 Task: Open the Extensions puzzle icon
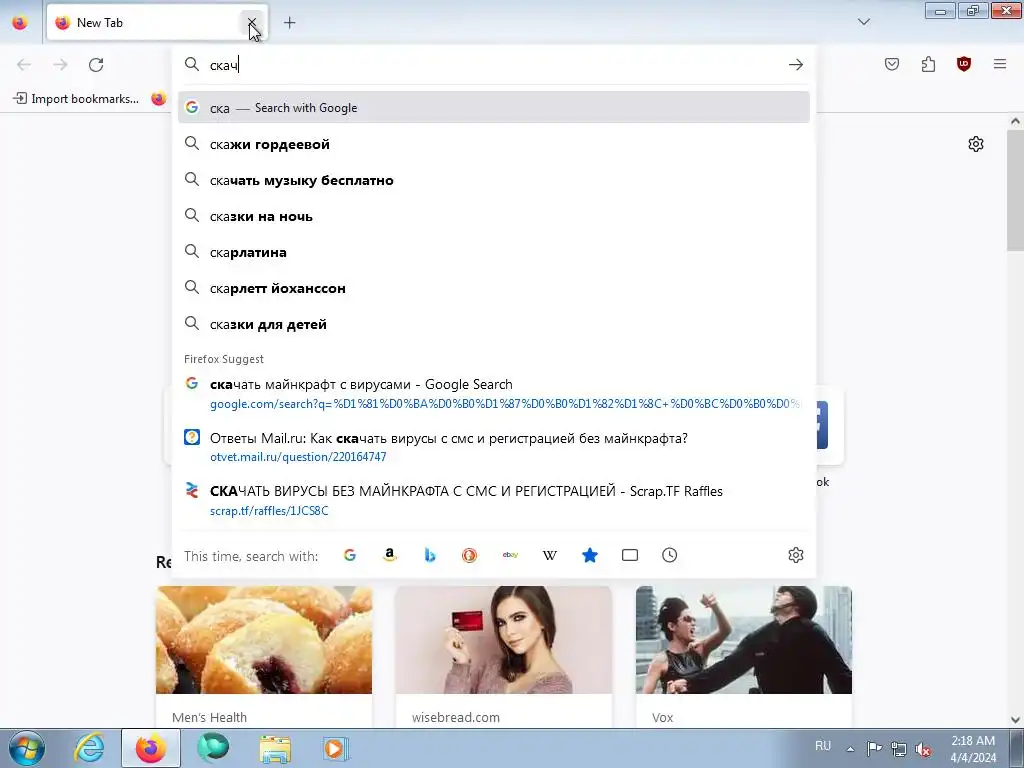pyautogui.click(x=928, y=64)
